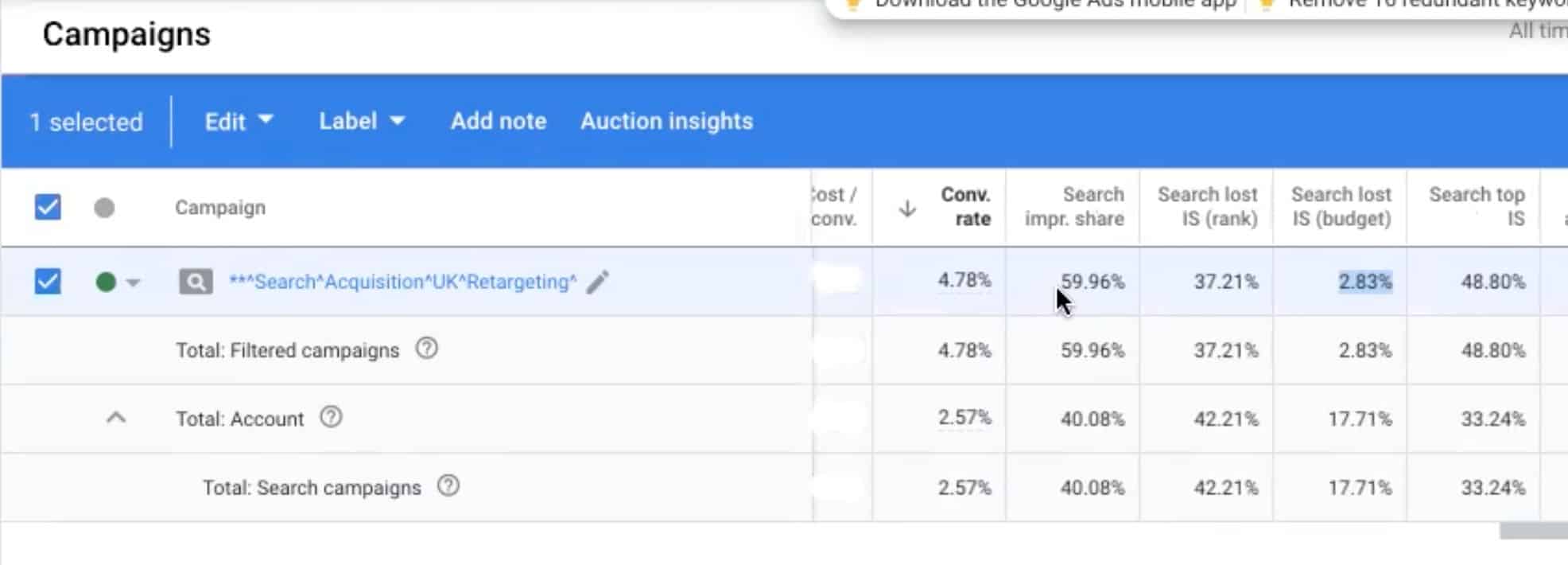Sort by Search lost IS (budget) header
This screenshot has width=1568, height=565.
[1341, 207]
